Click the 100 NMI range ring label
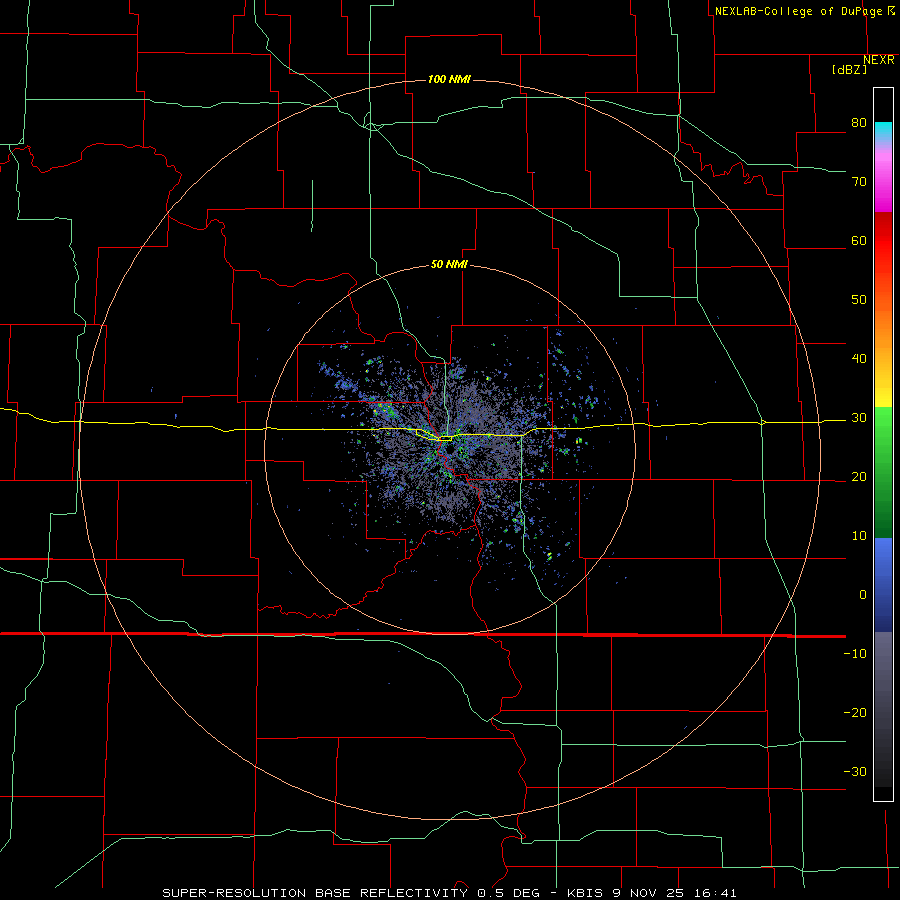Image resolution: width=900 pixels, height=900 pixels. (x=449, y=79)
